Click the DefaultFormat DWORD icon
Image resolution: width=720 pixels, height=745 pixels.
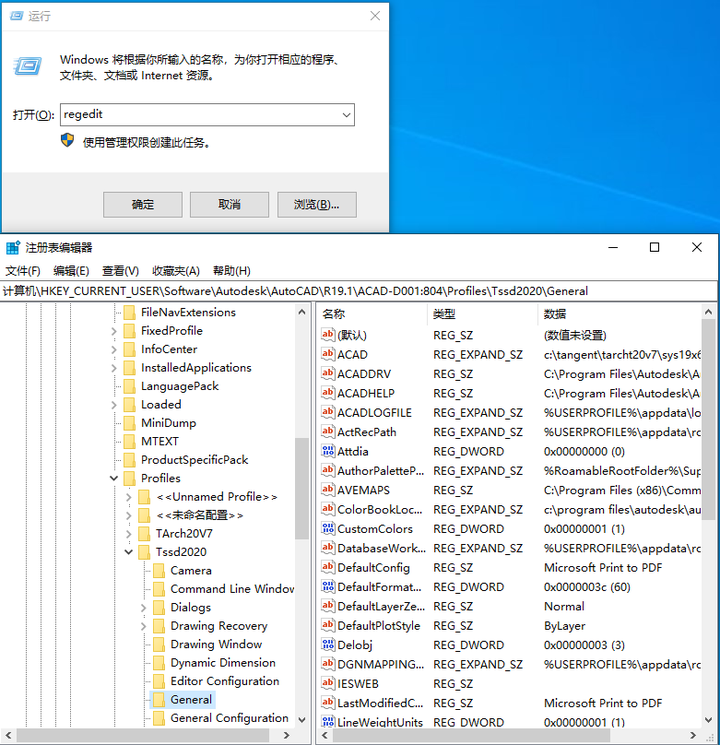(x=327, y=587)
